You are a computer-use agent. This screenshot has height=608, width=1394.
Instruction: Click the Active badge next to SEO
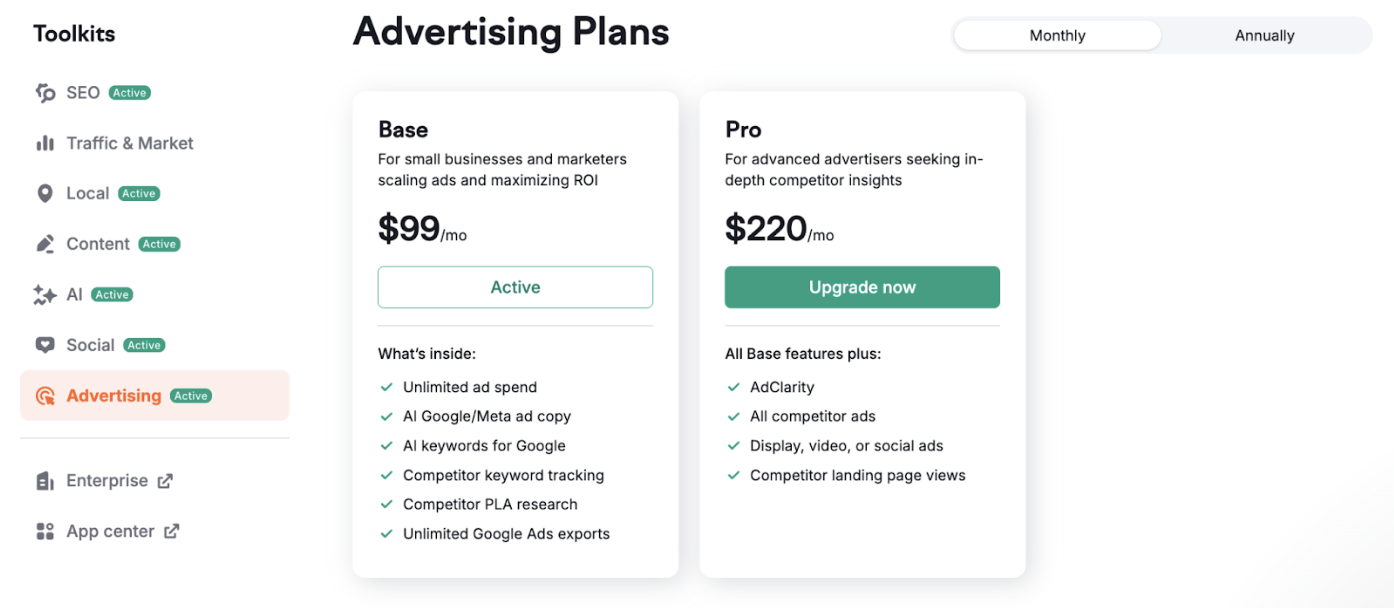tap(129, 92)
